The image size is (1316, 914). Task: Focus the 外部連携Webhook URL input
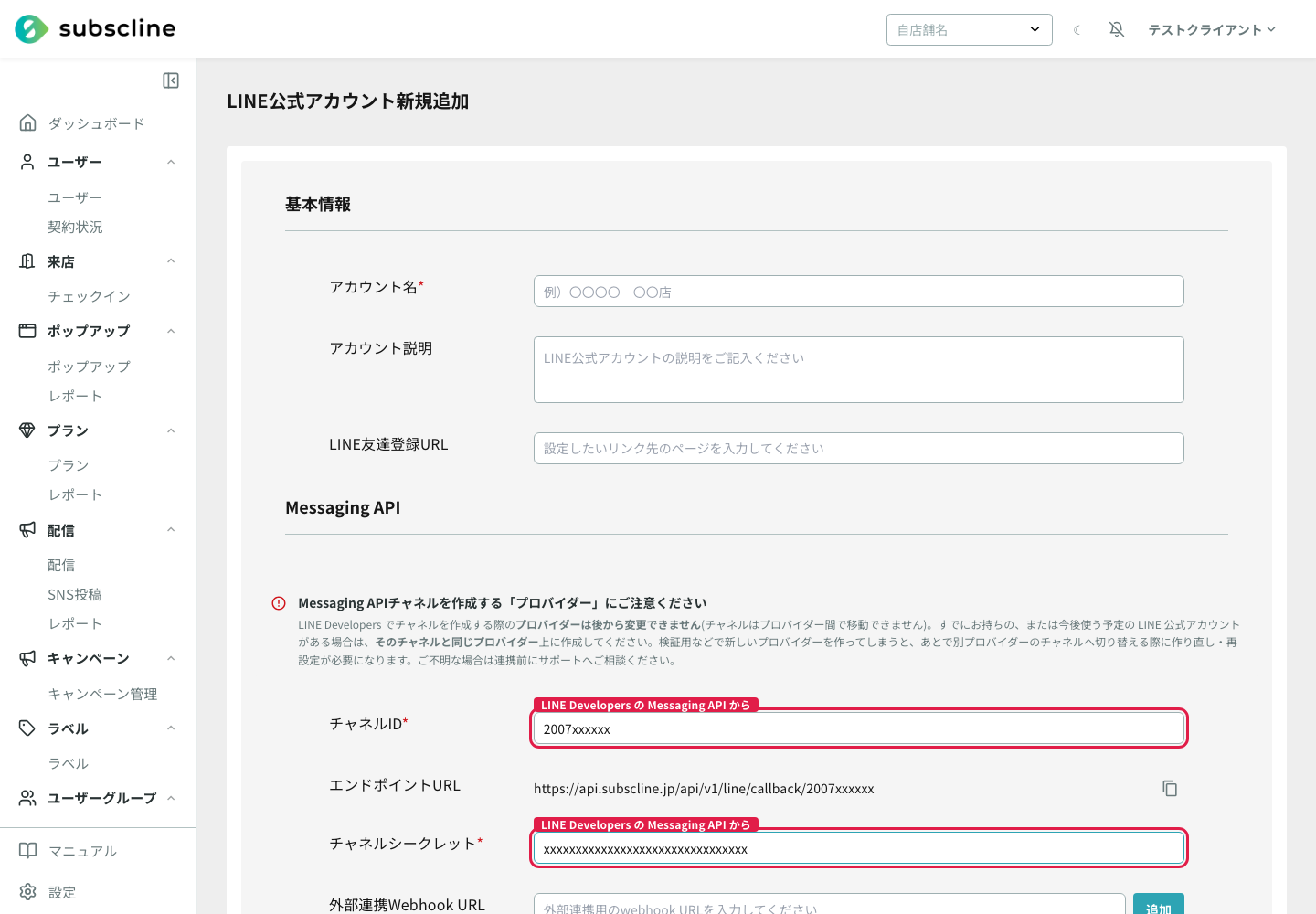(830, 904)
